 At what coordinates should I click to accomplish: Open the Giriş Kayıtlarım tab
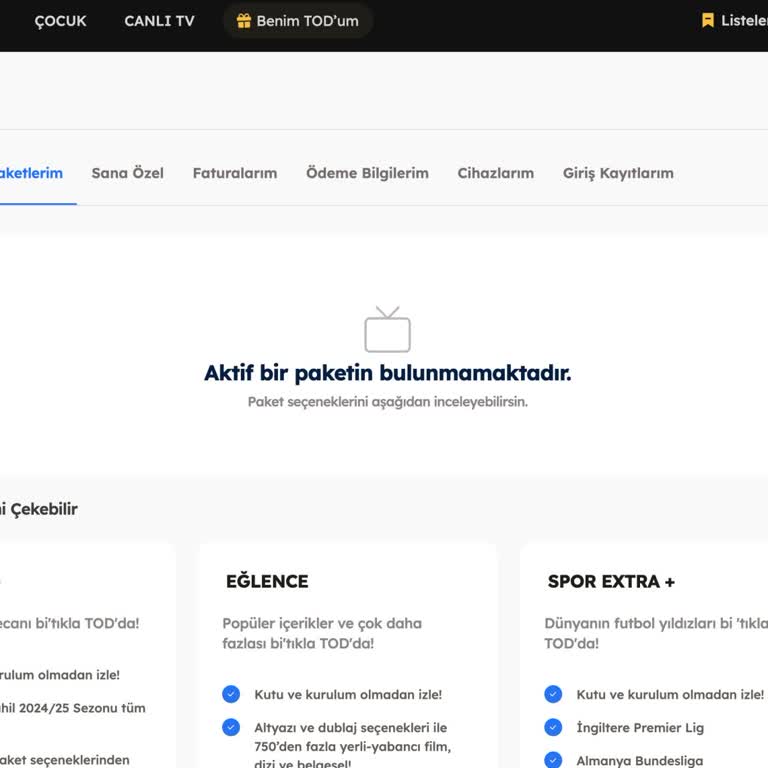pos(618,173)
